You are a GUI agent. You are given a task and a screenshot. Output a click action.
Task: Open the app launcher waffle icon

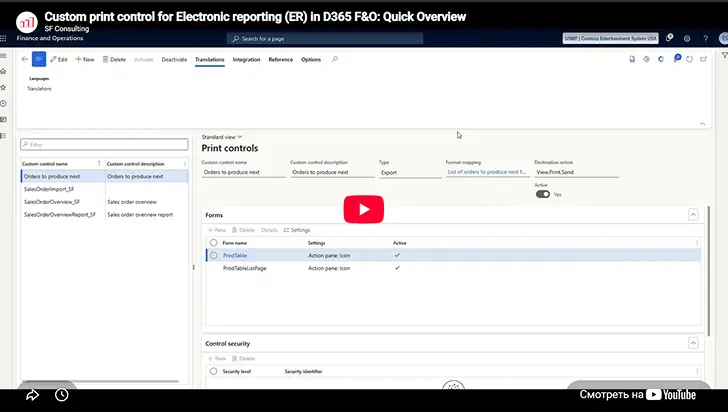pos(3,39)
